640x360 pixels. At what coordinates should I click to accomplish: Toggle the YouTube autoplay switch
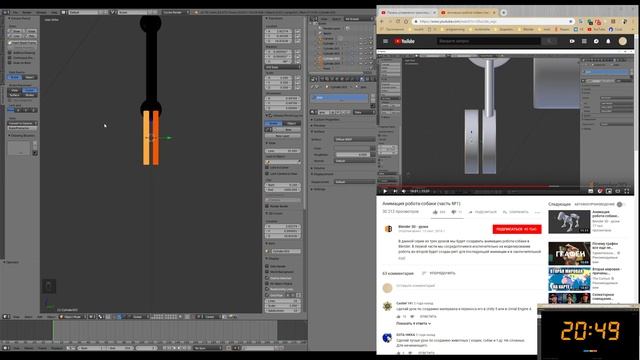point(621,204)
